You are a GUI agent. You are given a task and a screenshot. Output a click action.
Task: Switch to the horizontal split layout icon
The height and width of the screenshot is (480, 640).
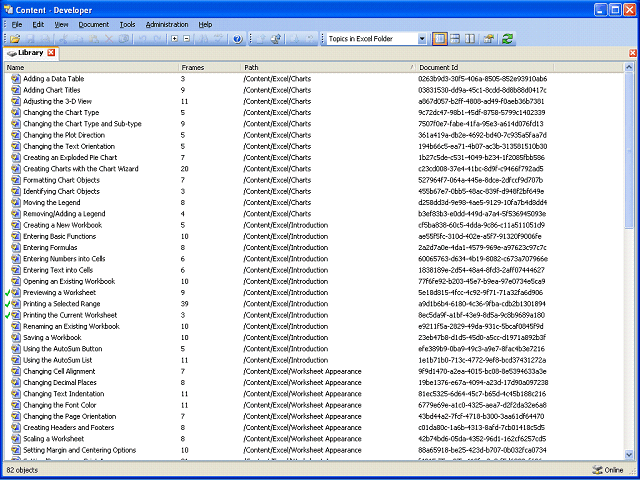[x=455, y=39]
